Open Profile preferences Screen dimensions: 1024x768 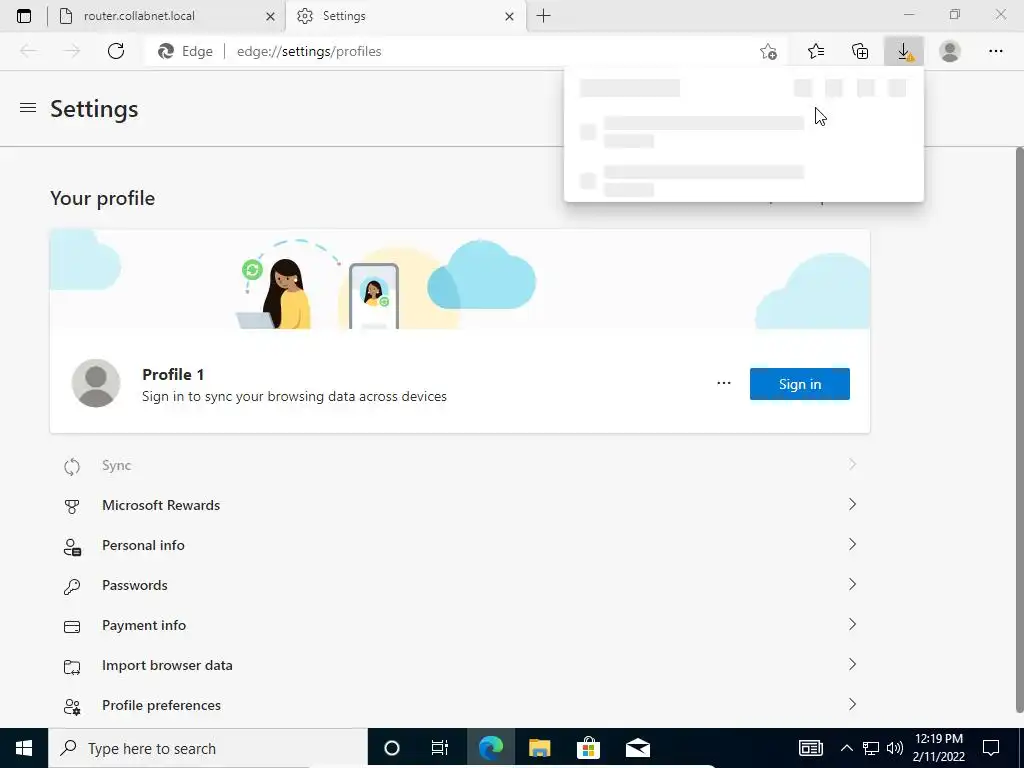coord(460,705)
